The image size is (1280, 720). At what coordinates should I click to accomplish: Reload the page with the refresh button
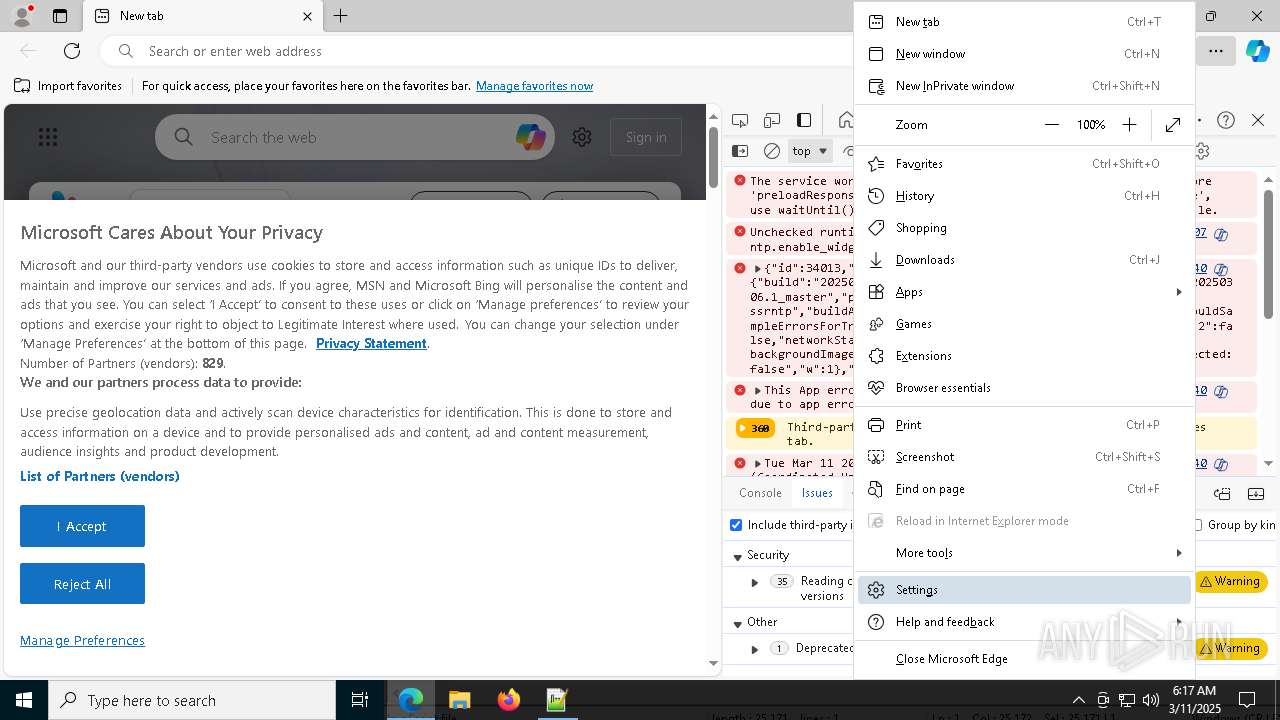click(x=72, y=51)
